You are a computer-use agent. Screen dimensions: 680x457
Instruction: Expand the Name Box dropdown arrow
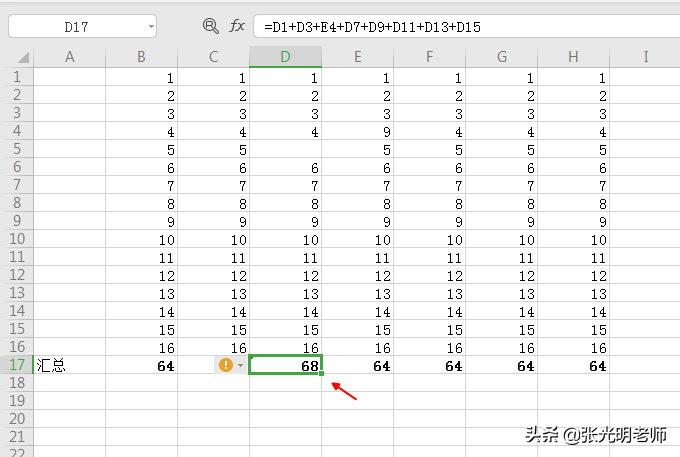click(x=151, y=27)
